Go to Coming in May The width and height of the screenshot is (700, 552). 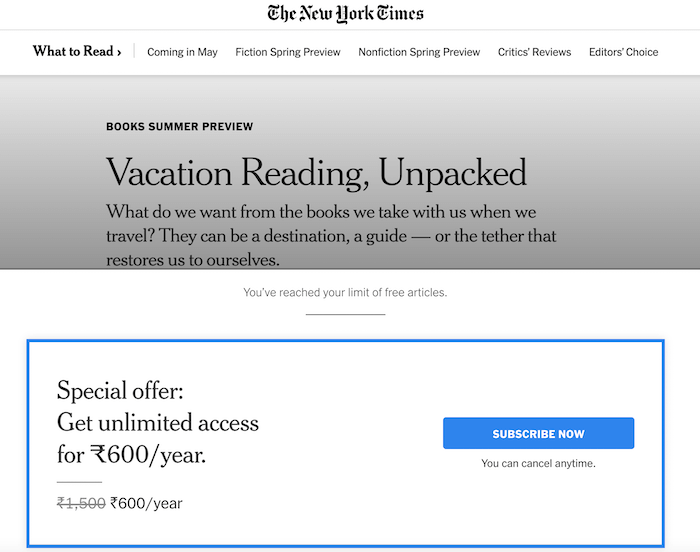tap(182, 52)
